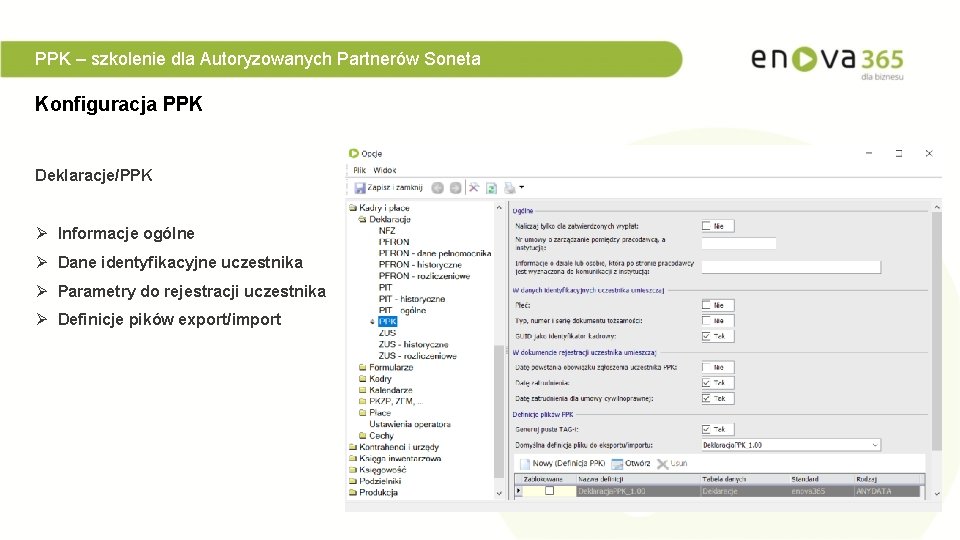Select PFRON - rozliczeniowe tree item
The image size is (960, 540).
pos(424,276)
